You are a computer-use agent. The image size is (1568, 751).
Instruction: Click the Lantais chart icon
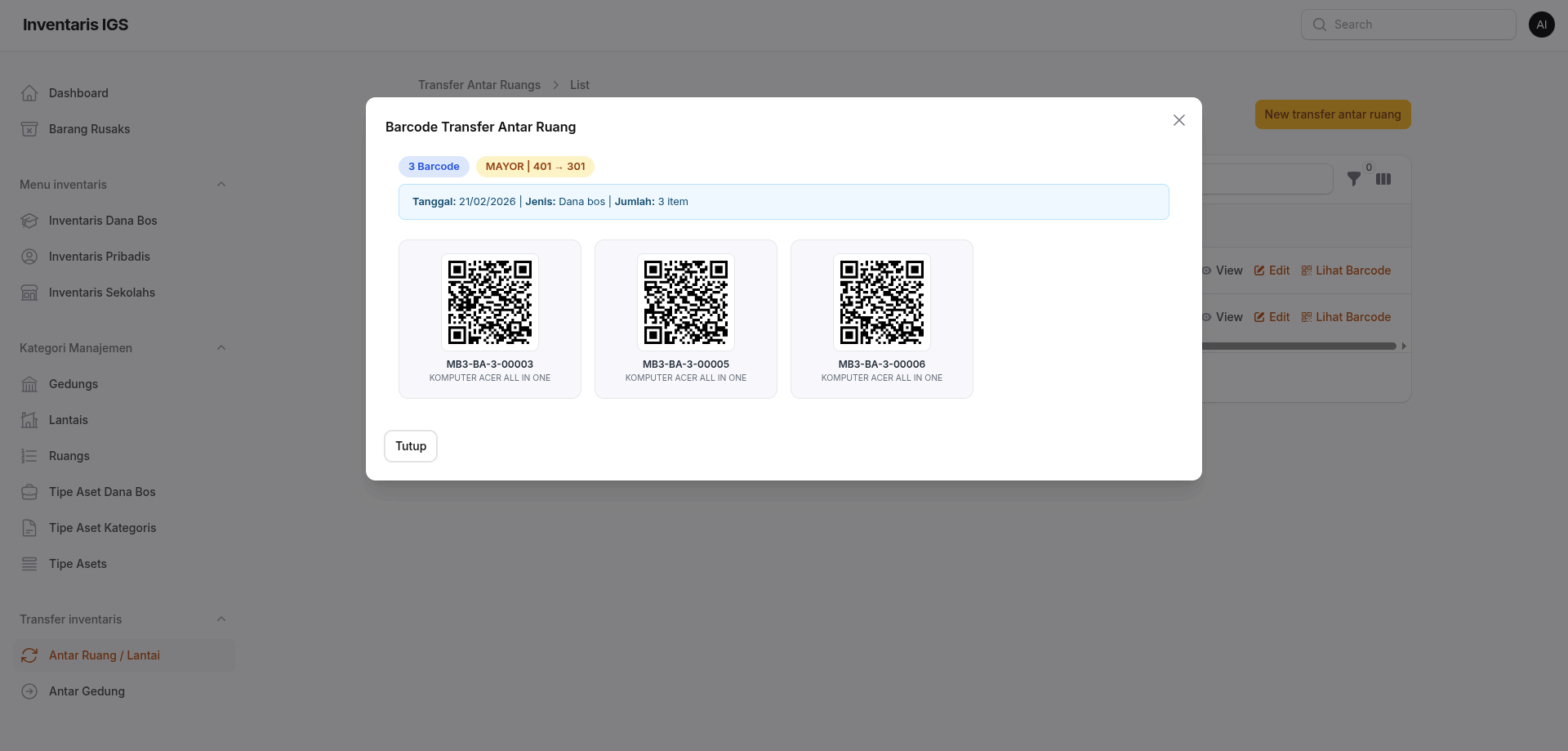point(29,420)
